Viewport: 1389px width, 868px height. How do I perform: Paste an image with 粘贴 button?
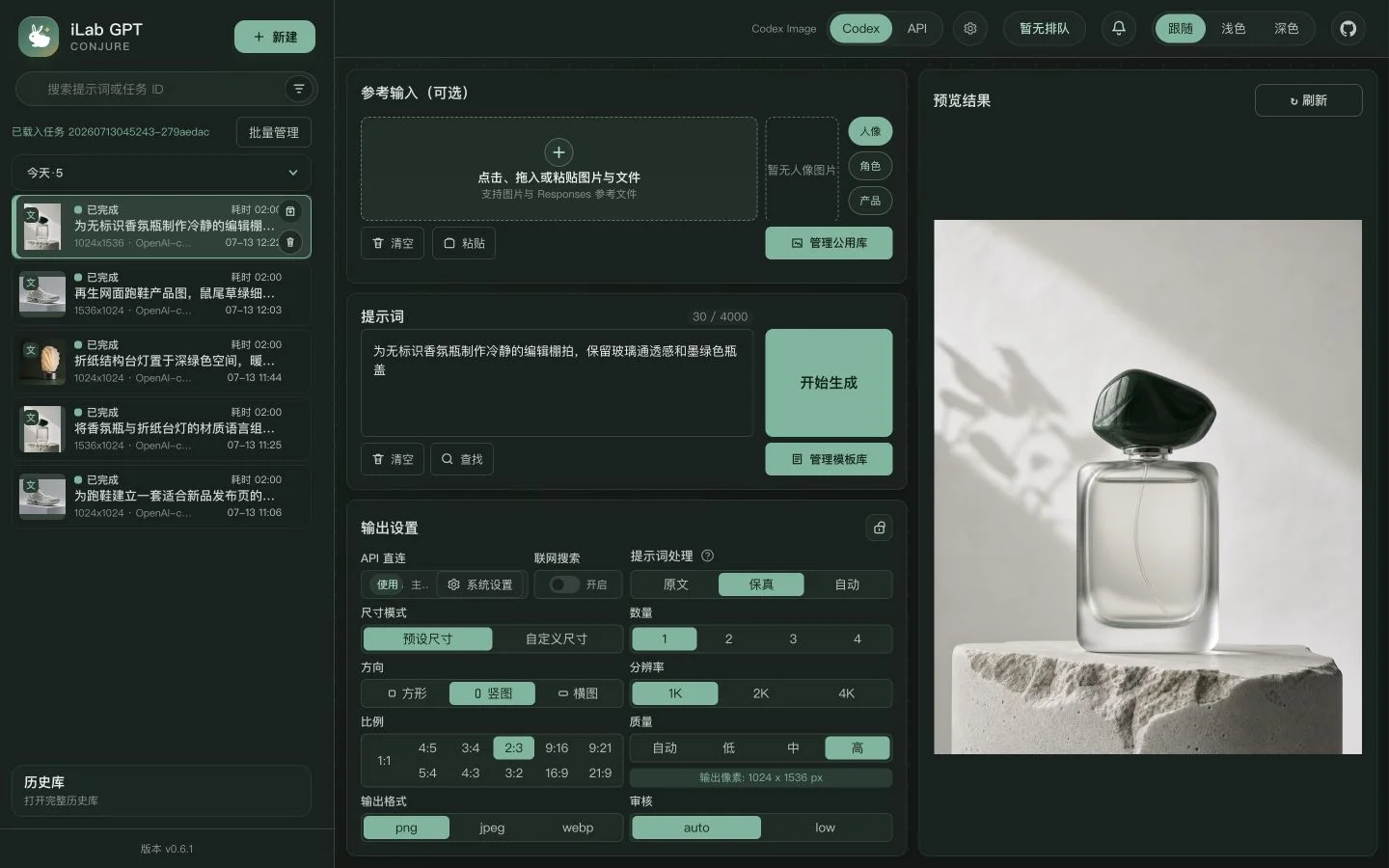[464, 243]
